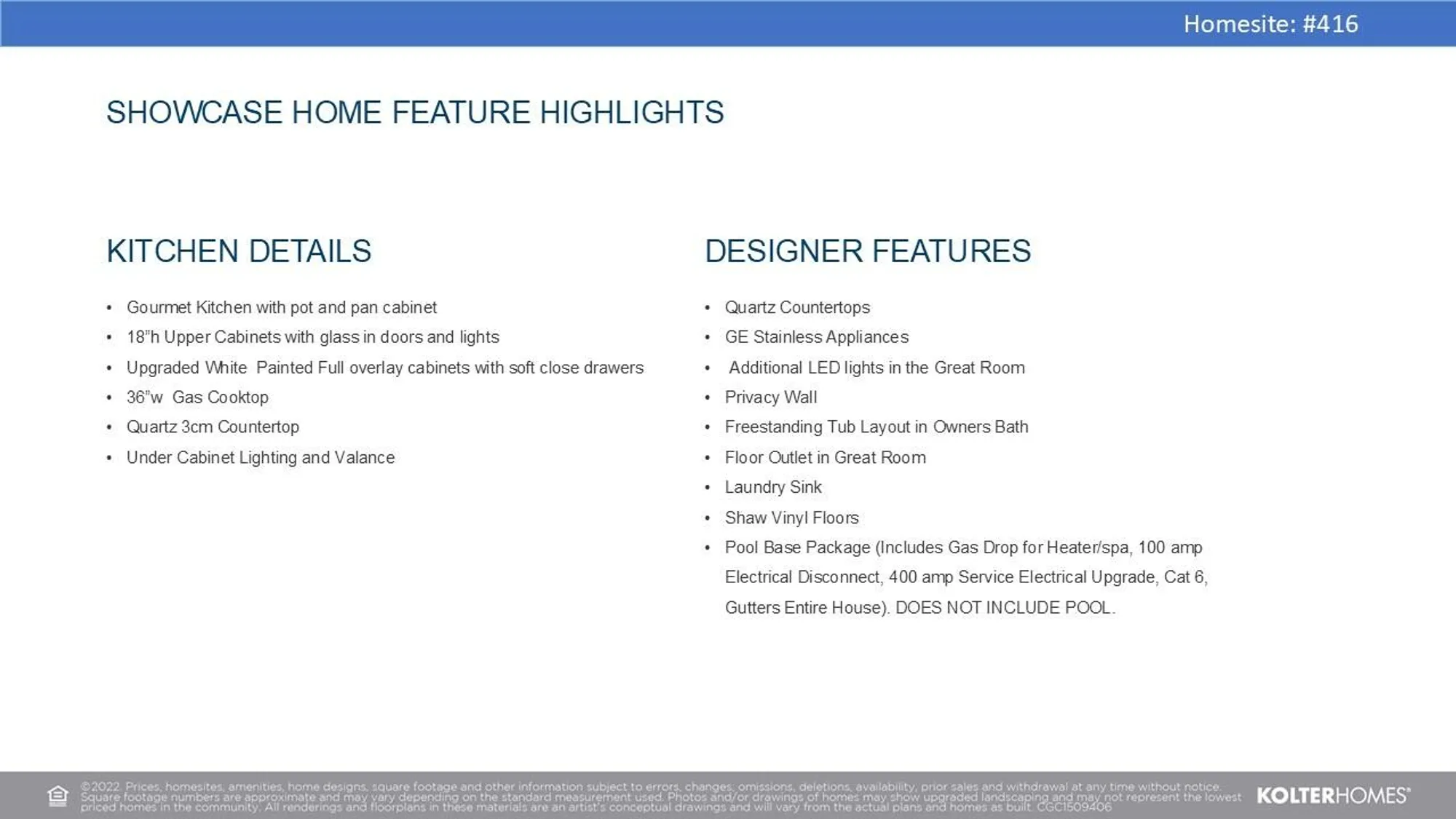Click the Privacy Wall item
Screen dimensions: 1456x819
pos(770,397)
